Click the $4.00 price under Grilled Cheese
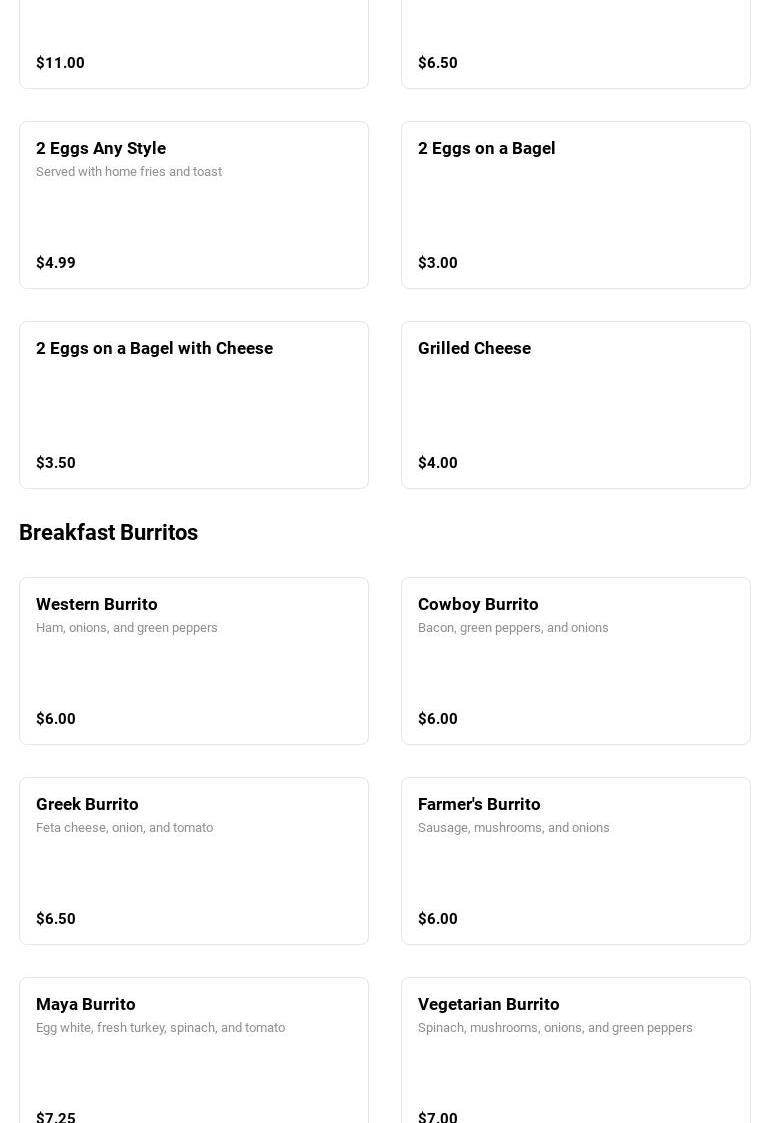 438,463
